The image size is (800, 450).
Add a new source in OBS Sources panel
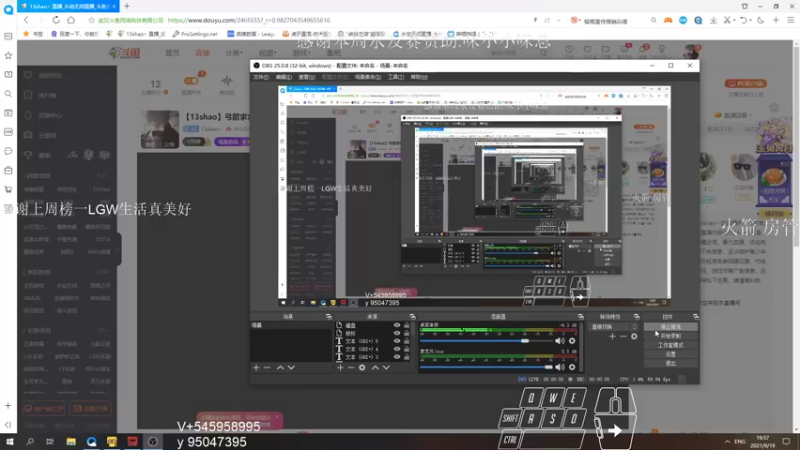(x=340, y=367)
